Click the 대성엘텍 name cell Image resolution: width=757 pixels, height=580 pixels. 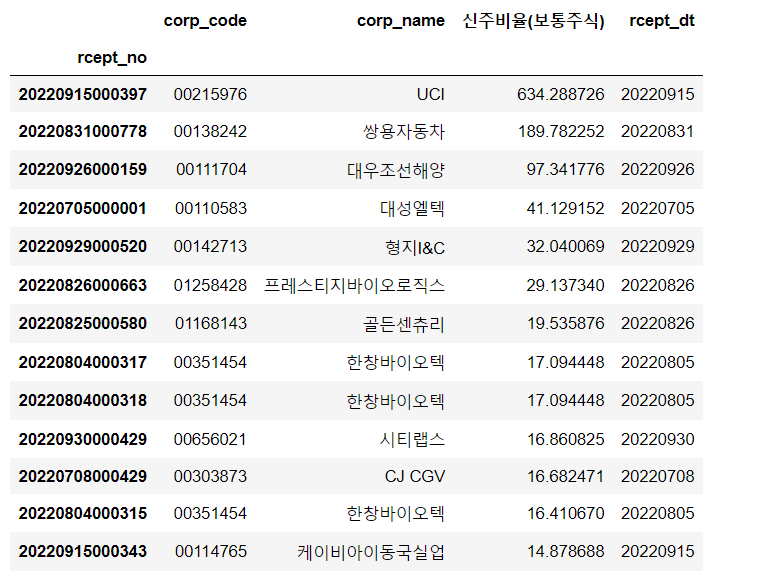click(412, 208)
